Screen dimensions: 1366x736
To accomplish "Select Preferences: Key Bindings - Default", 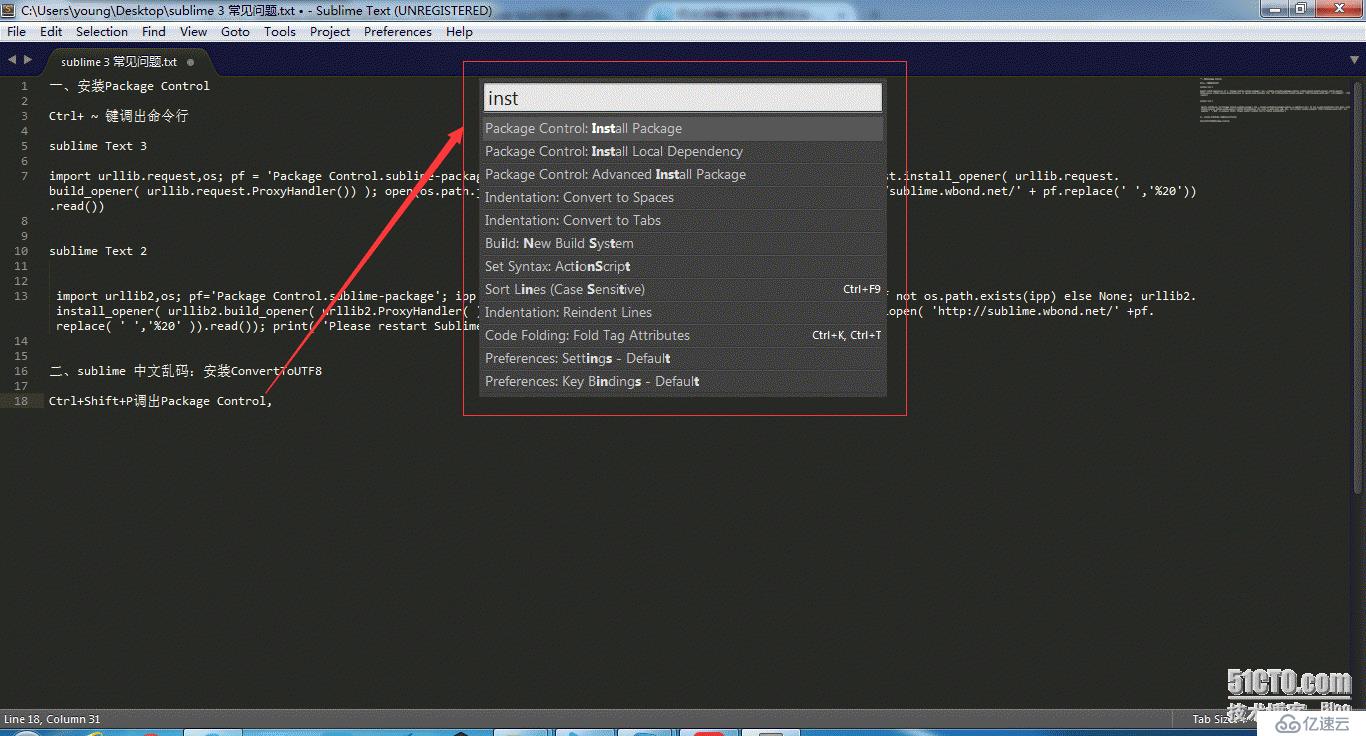I will point(683,381).
